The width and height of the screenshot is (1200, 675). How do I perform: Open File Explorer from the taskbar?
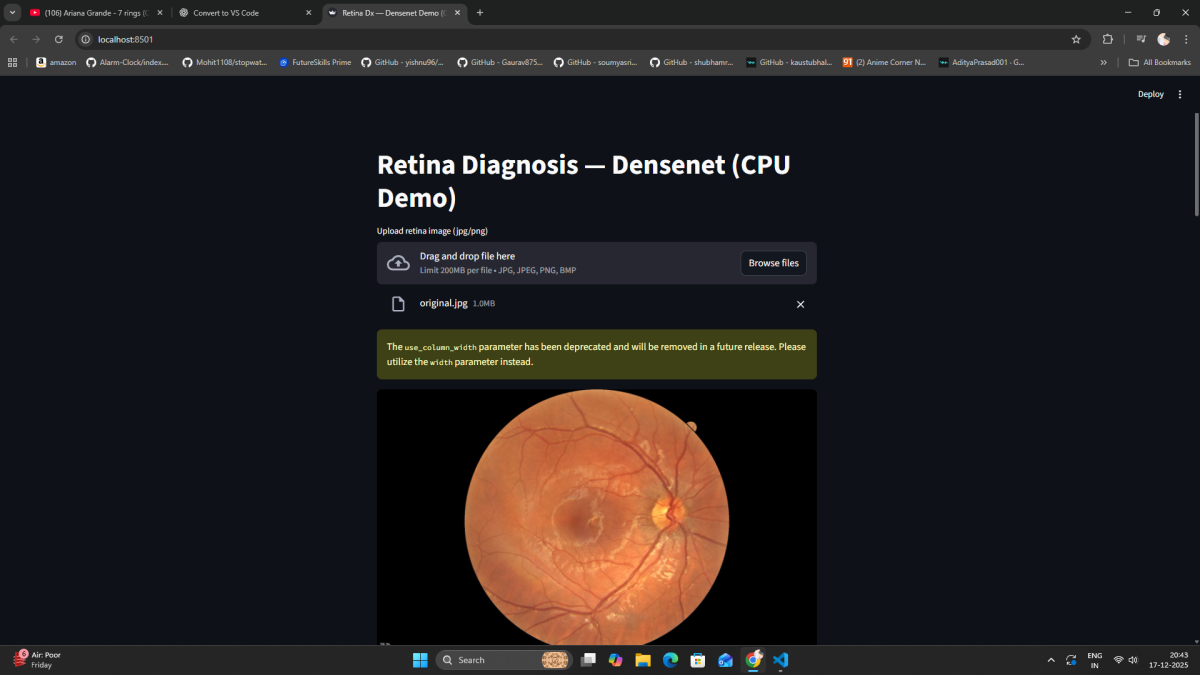pos(643,660)
